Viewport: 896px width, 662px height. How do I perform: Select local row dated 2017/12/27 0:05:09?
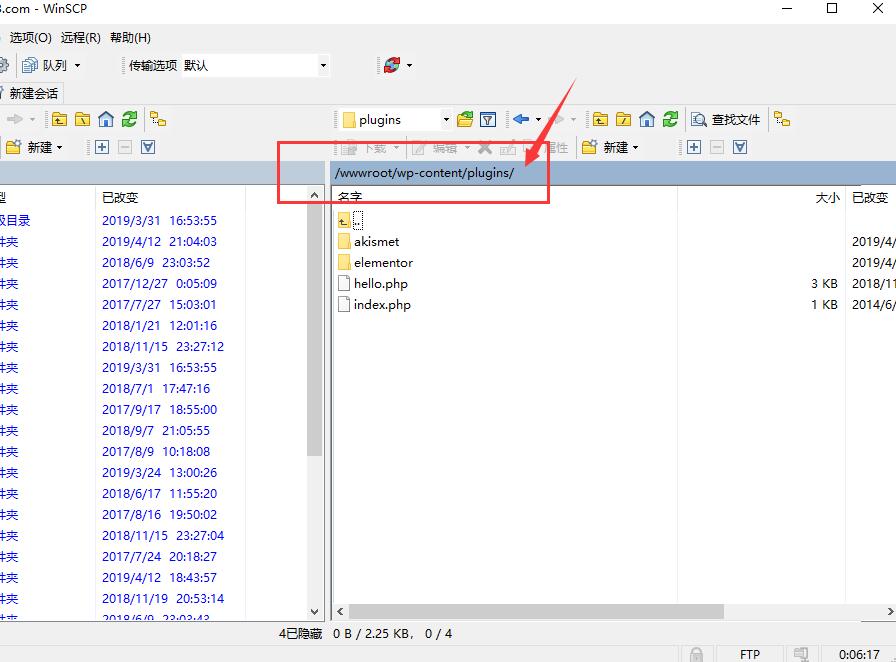159,284
